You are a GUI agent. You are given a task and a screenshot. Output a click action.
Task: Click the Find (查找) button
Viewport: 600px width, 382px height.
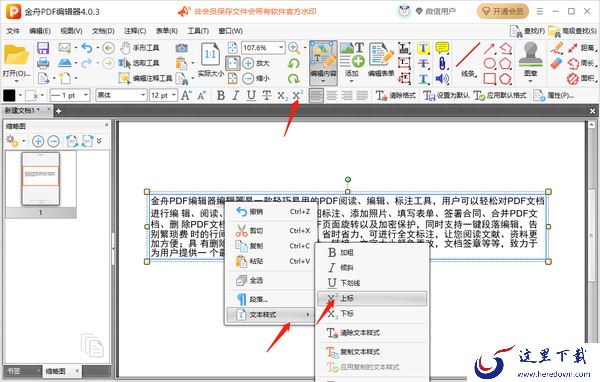pos(527,31)
